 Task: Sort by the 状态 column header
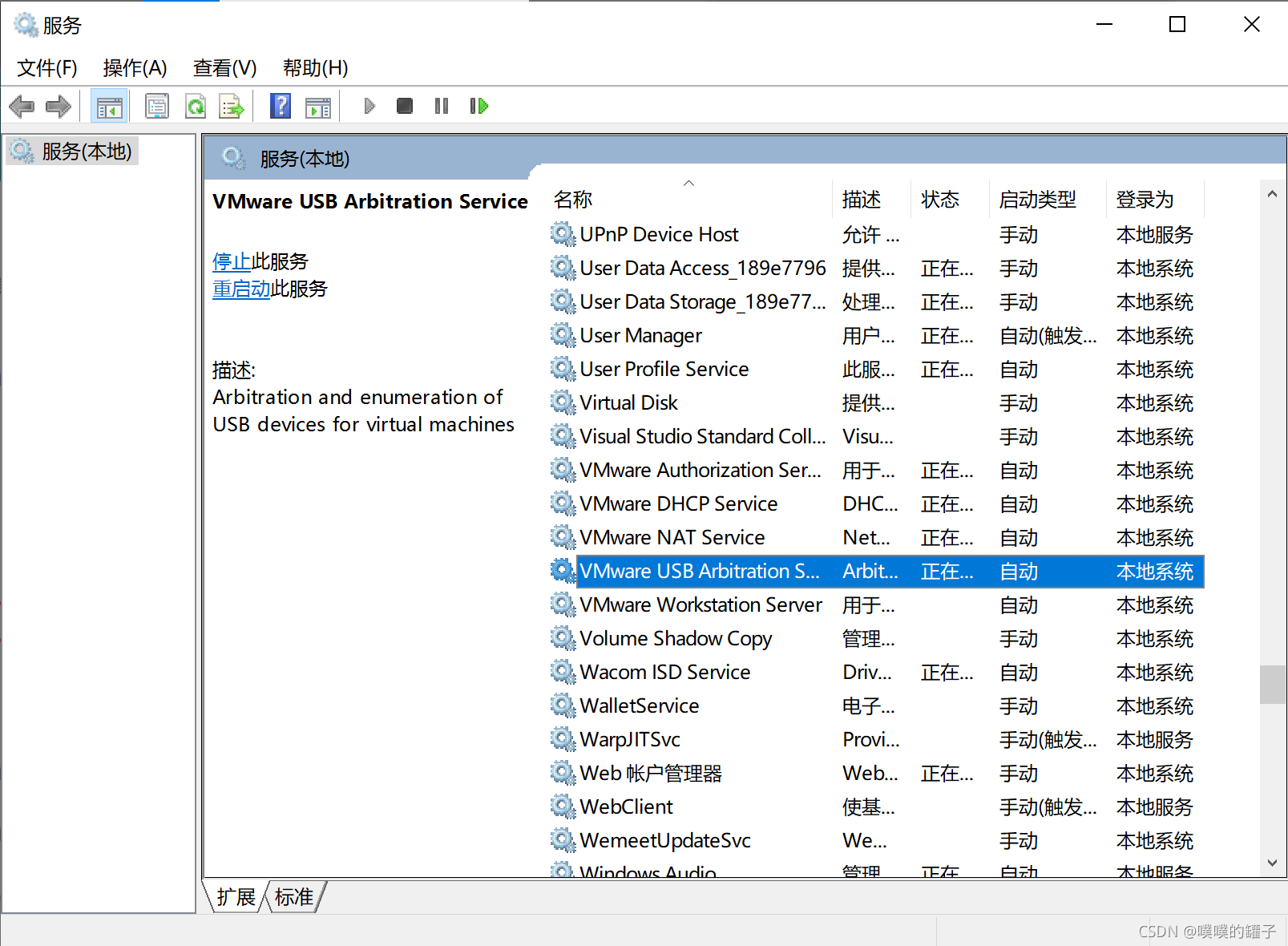click(951, 199)
